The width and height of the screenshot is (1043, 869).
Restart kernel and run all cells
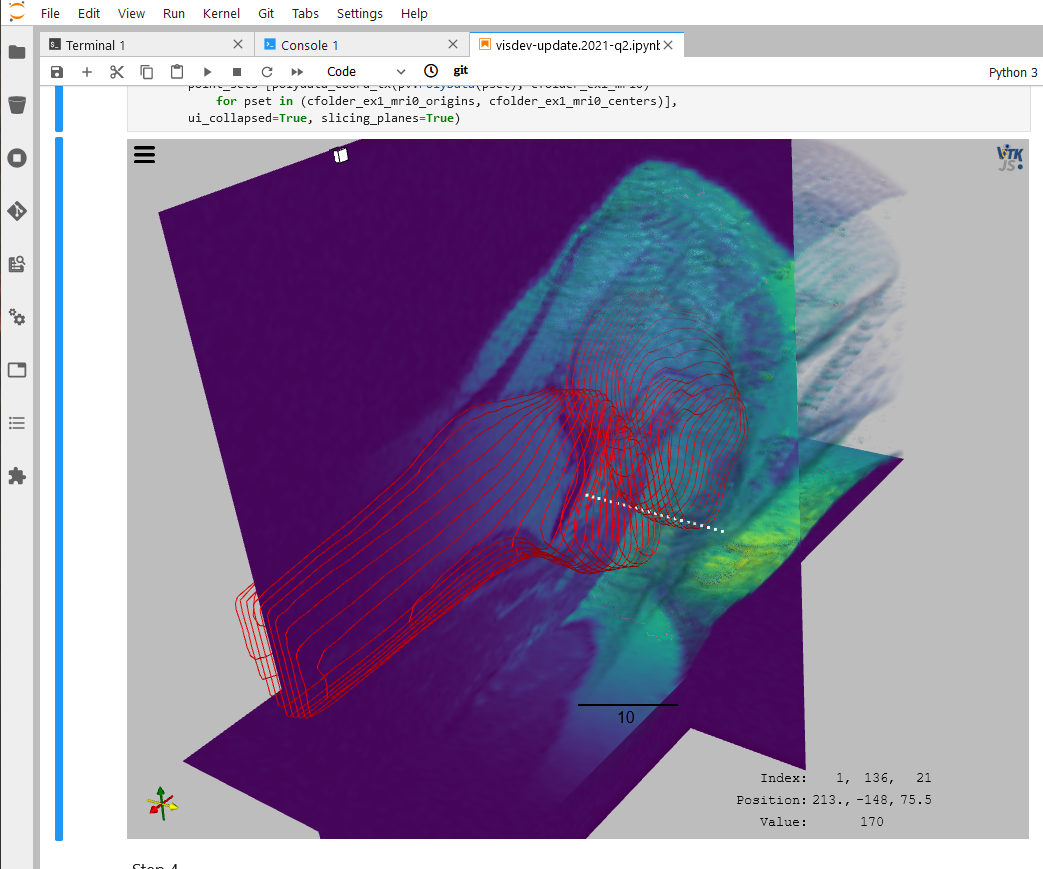click(295, 71)
